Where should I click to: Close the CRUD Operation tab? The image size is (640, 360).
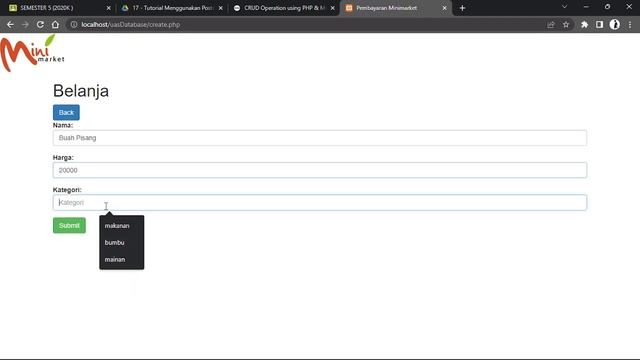332,8
